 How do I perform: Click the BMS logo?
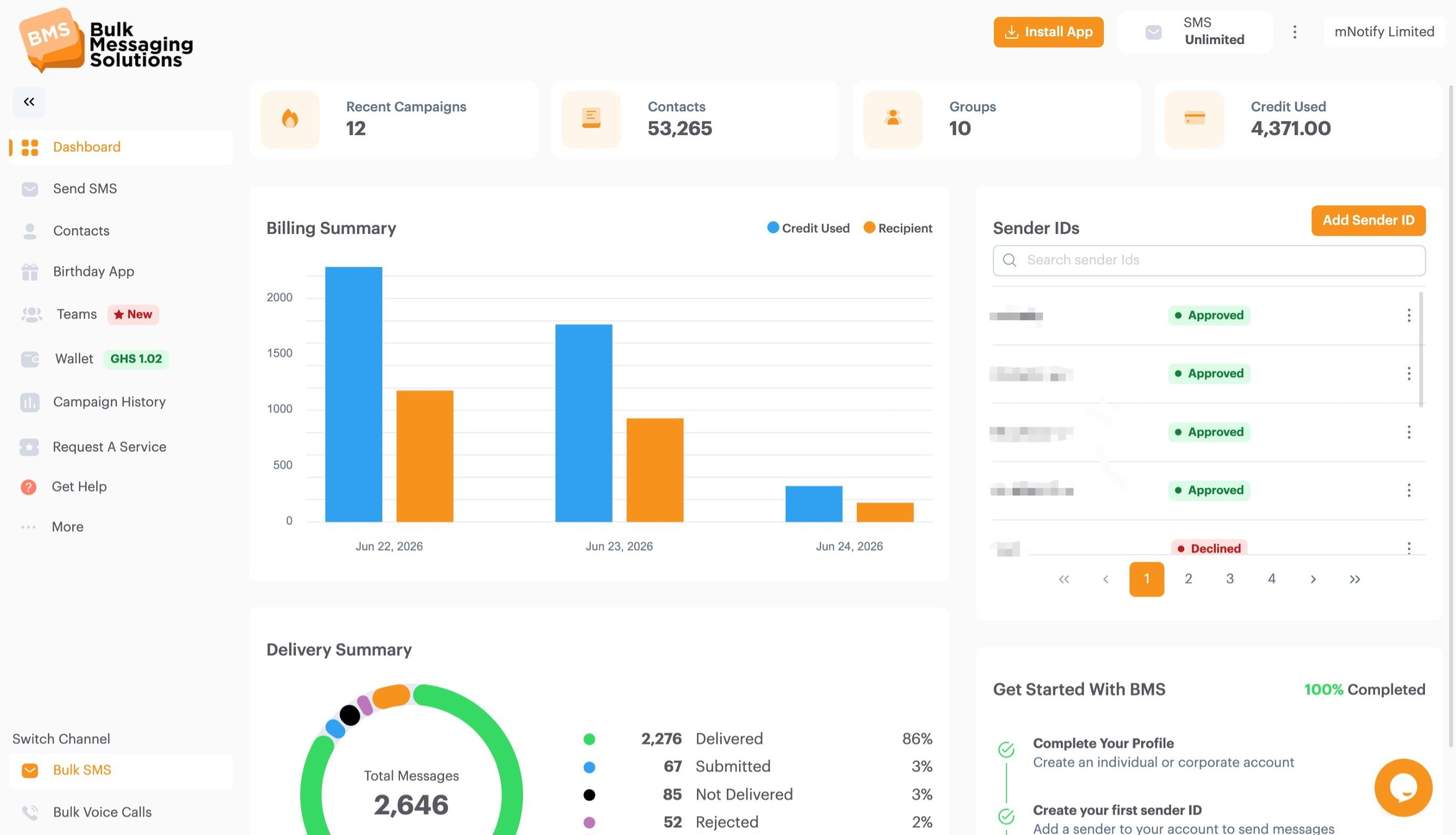click(106, 40)
